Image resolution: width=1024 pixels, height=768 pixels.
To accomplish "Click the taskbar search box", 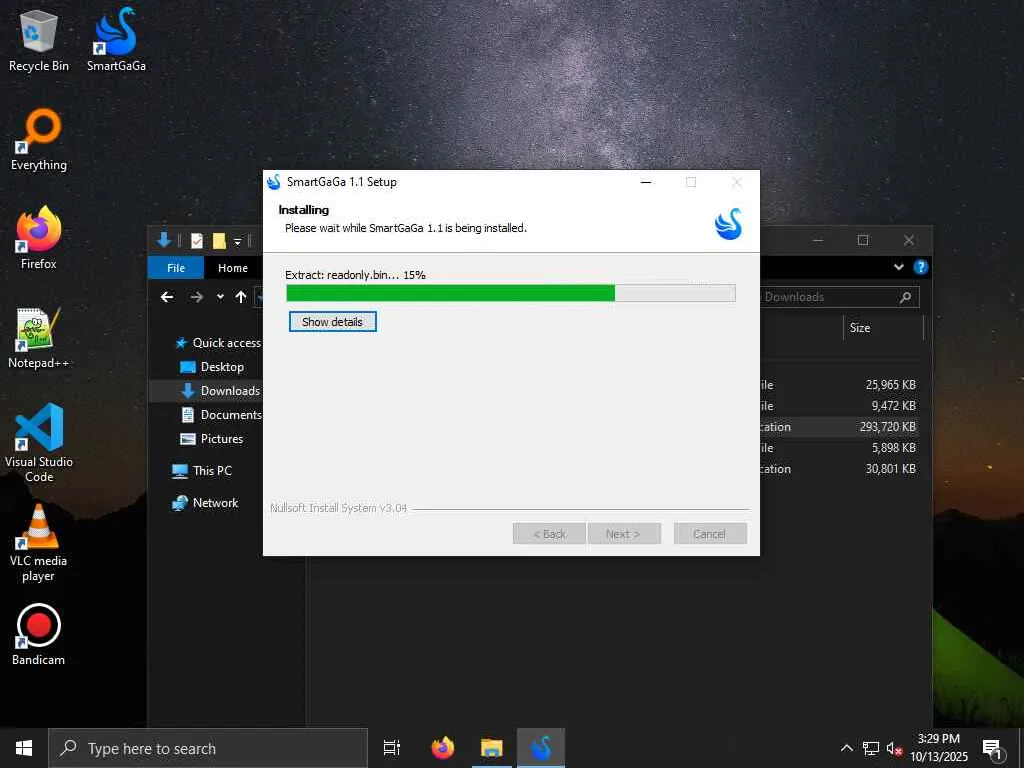I will (x=208, y=748).
